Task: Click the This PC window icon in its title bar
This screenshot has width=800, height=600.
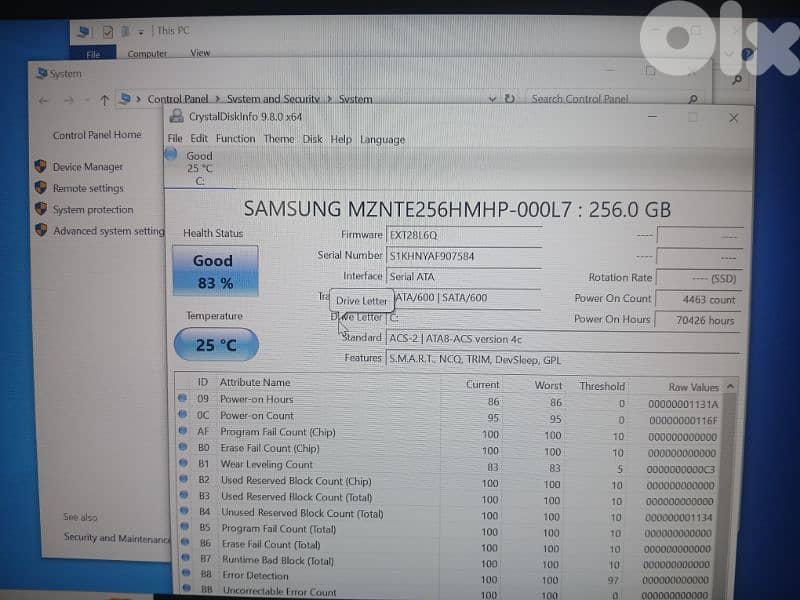Action: point(86,30)
